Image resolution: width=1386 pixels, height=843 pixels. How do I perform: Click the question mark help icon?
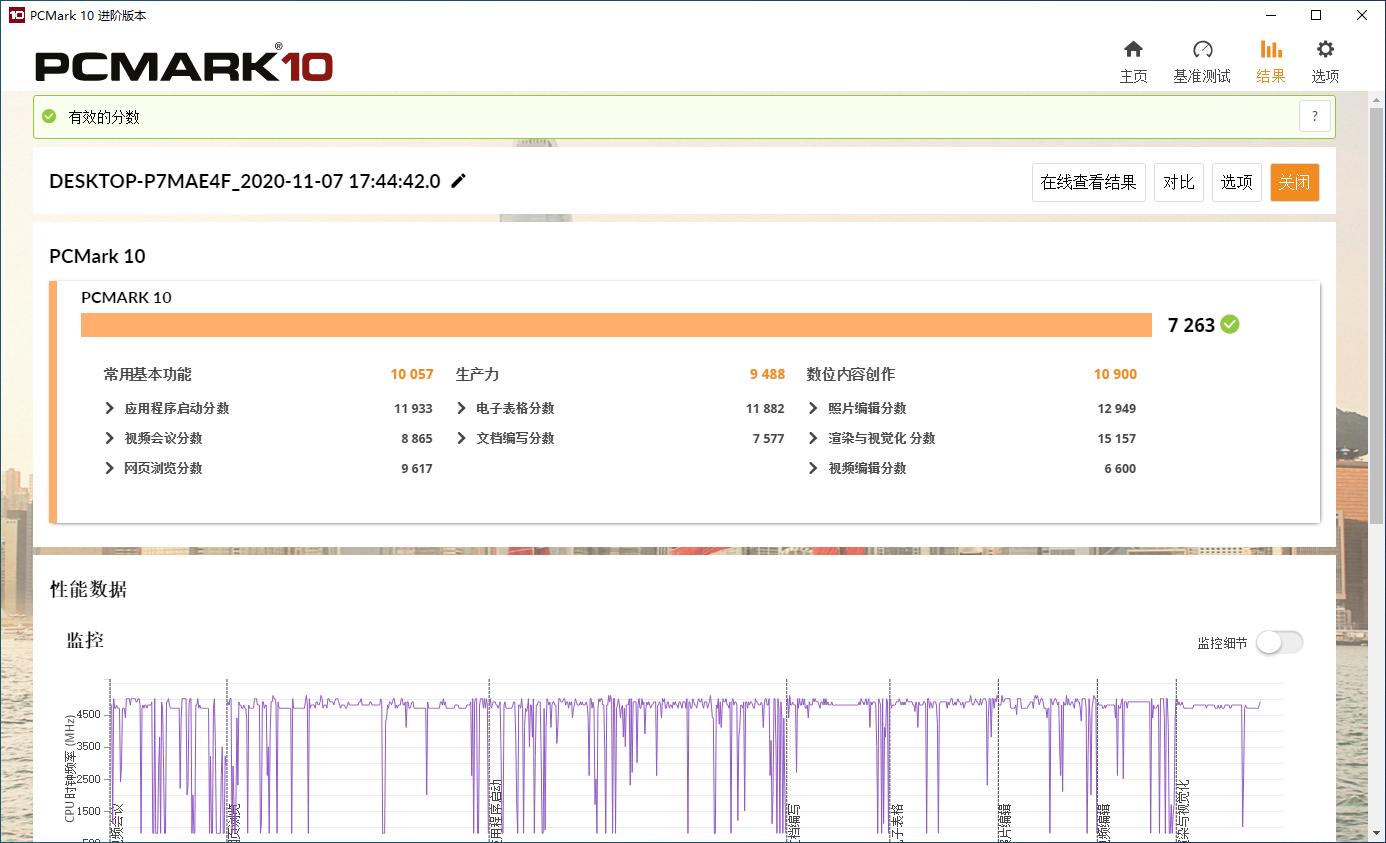pos(1315,116)
